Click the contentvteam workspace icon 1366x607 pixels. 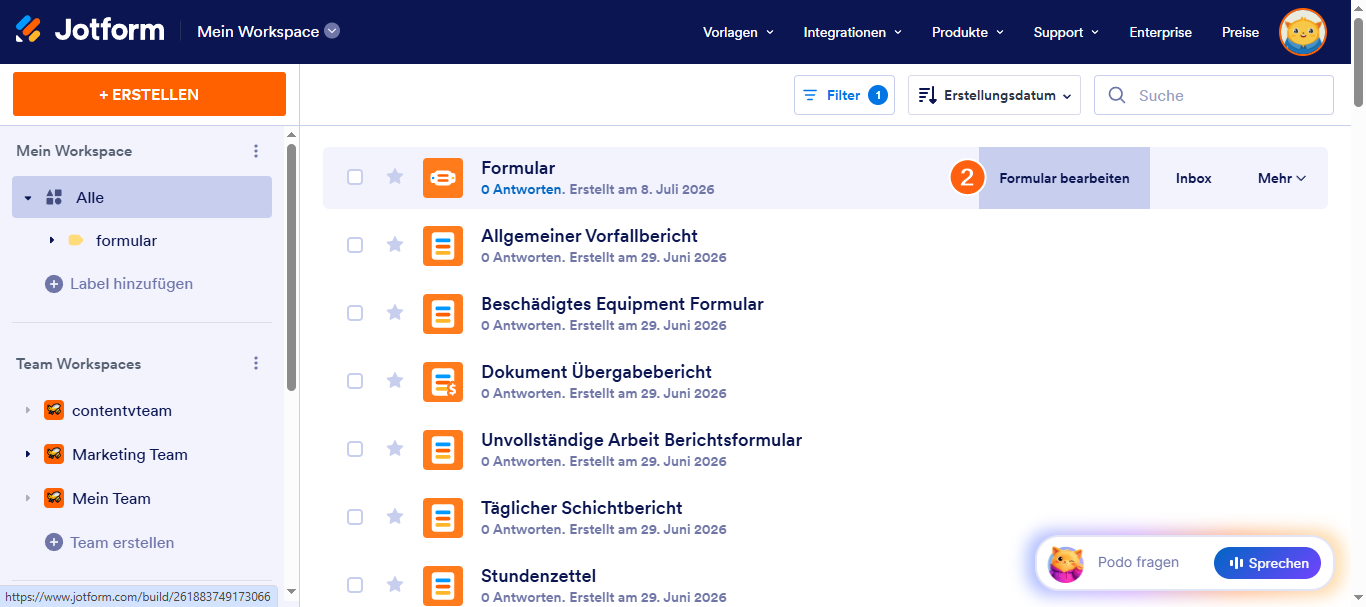click(x=54, y=410)
